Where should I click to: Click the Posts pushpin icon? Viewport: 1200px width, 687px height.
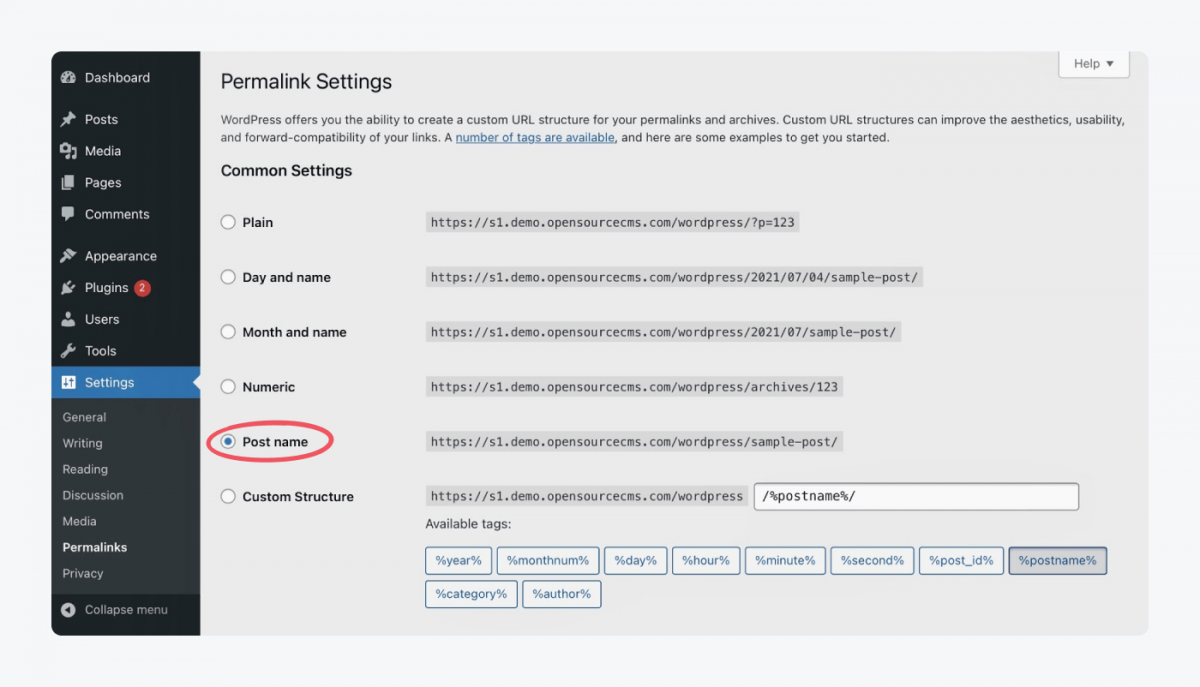point(68,119)
